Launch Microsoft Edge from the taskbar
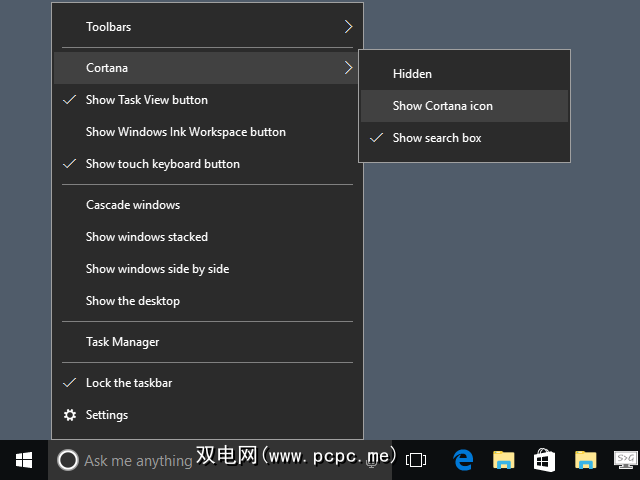Screen dimensions: 640x480 [463, 460]
